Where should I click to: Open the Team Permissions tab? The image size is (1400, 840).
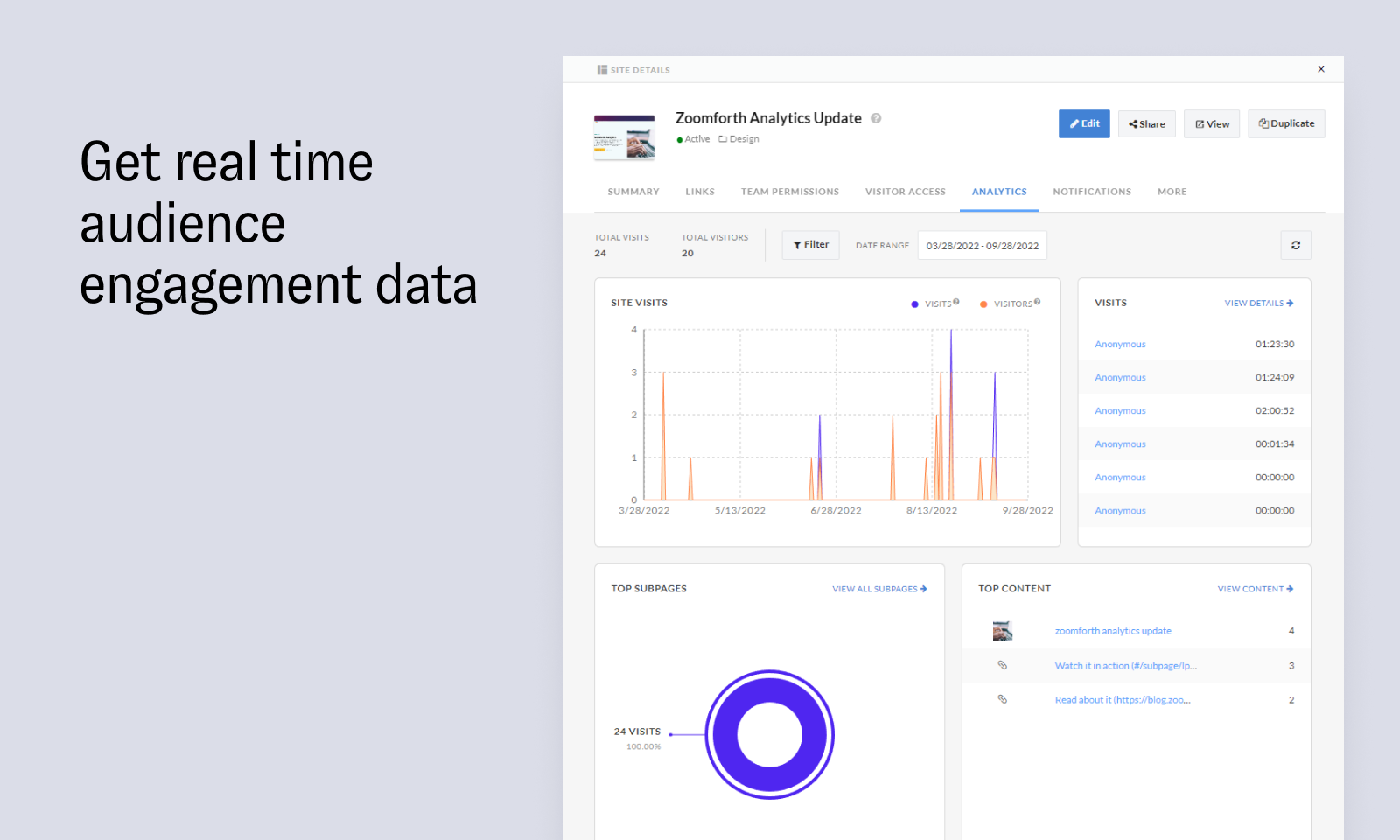(790, 192)
